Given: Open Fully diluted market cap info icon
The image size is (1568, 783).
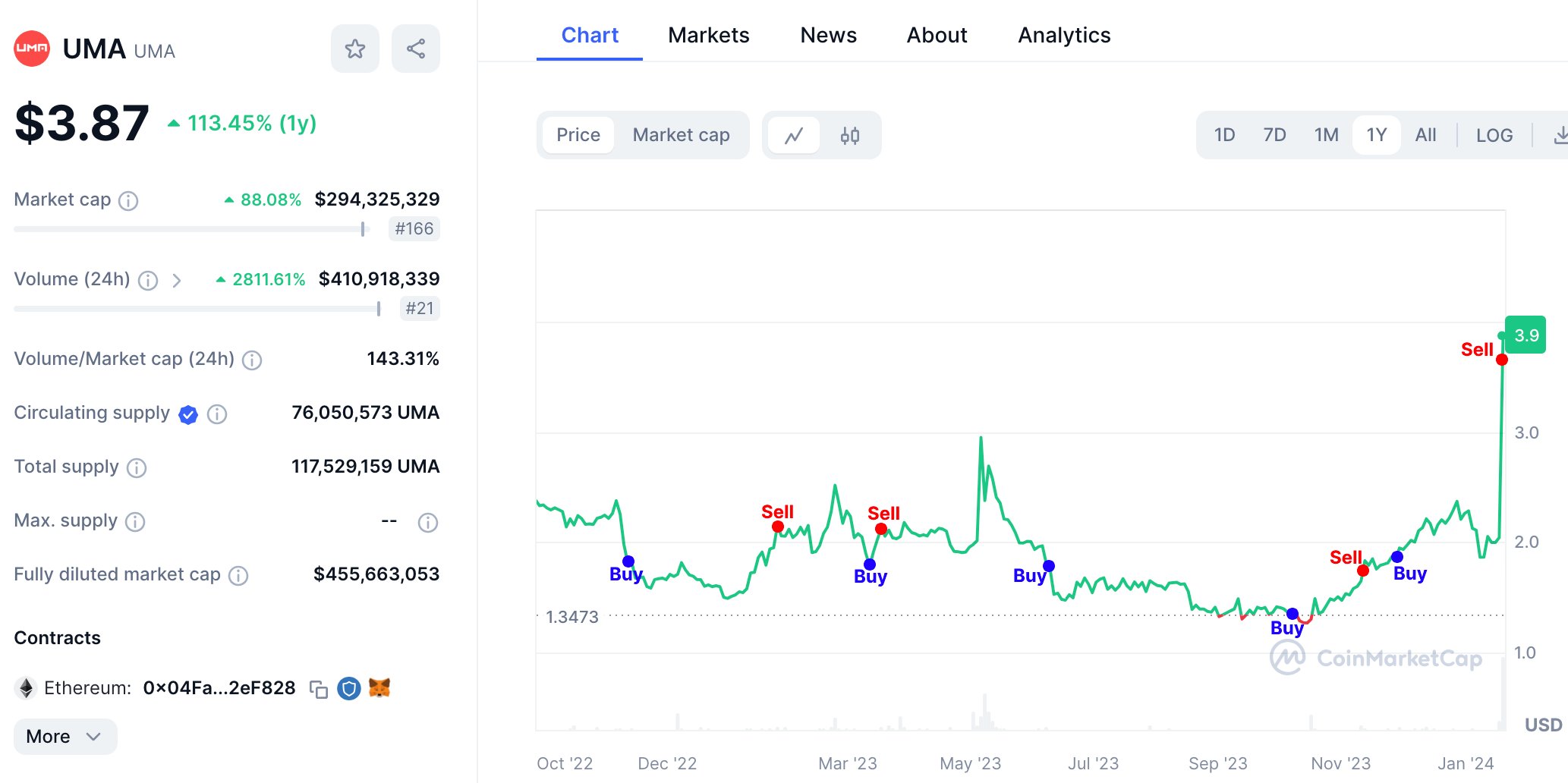Looking at the screenshot, I should pos(238,576).
